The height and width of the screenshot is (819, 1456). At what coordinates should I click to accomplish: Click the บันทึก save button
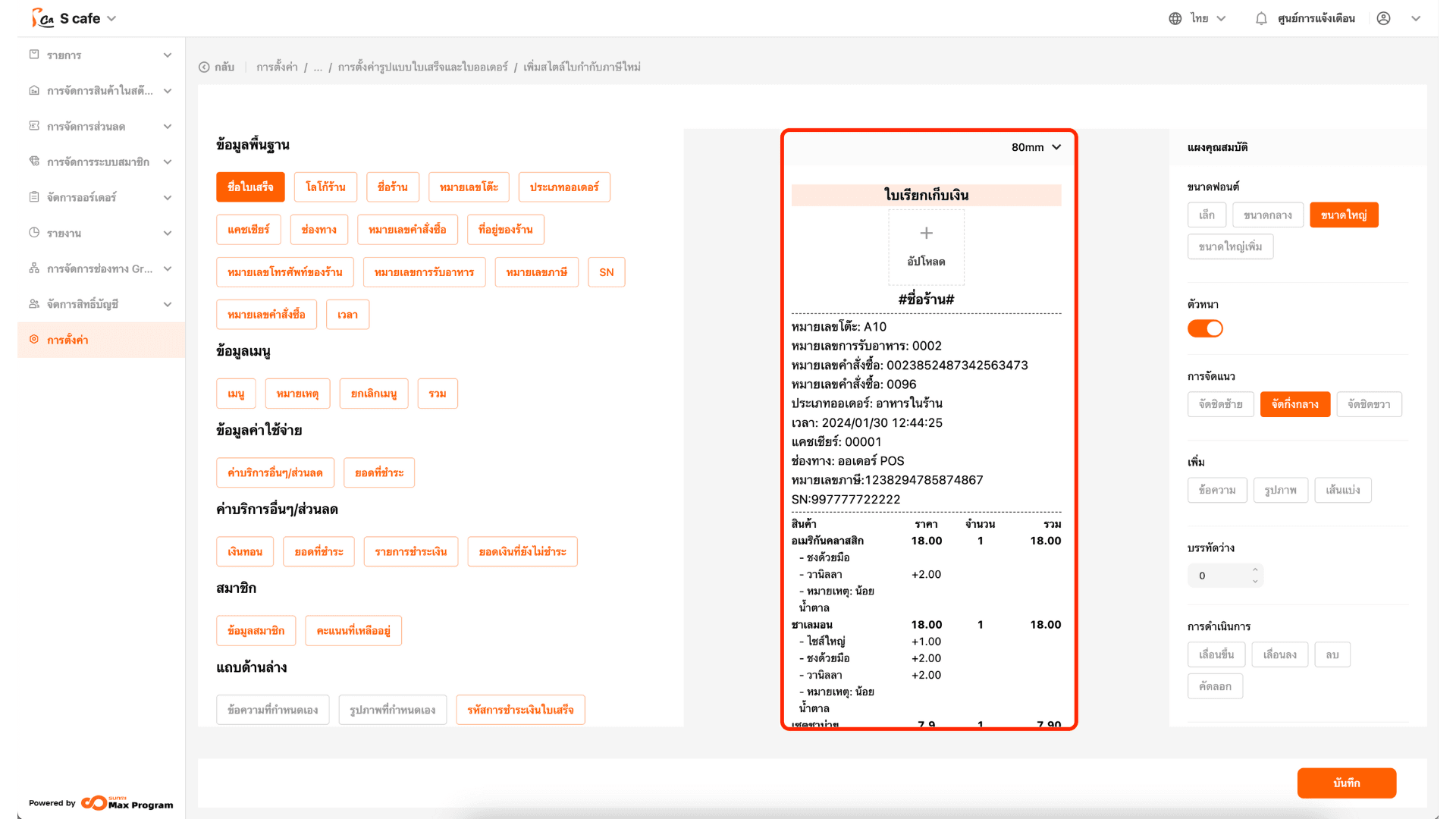tap(1346, 783)
